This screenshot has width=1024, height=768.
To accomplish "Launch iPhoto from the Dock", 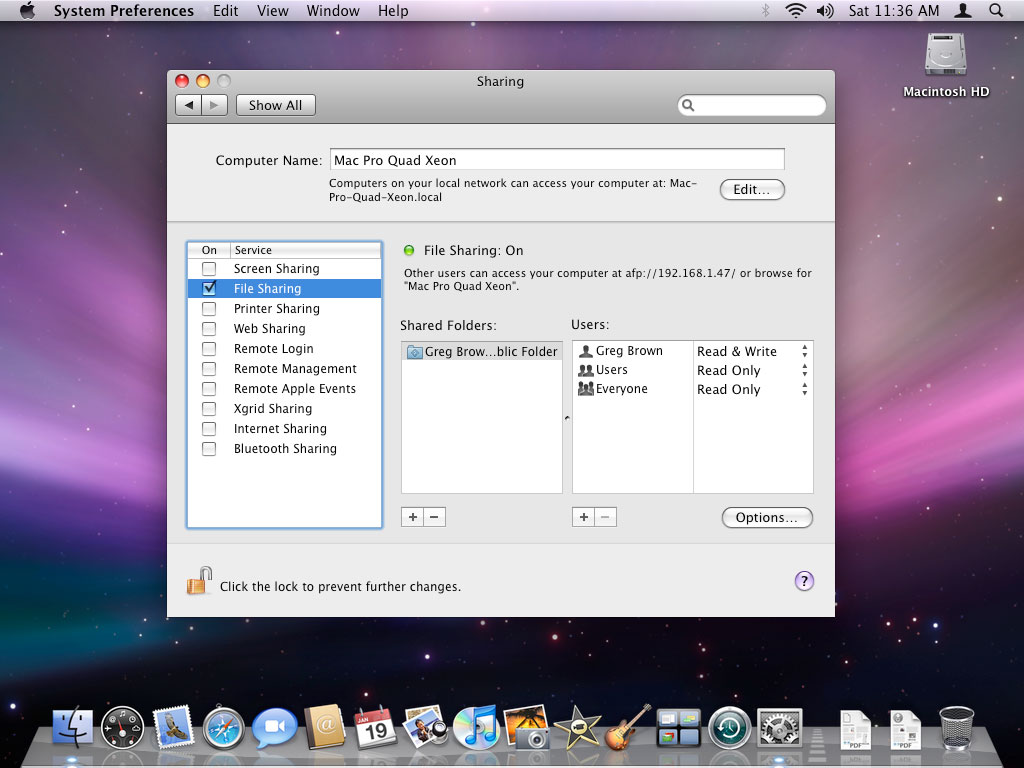I will pyautogui.click(x=526, y=726).
